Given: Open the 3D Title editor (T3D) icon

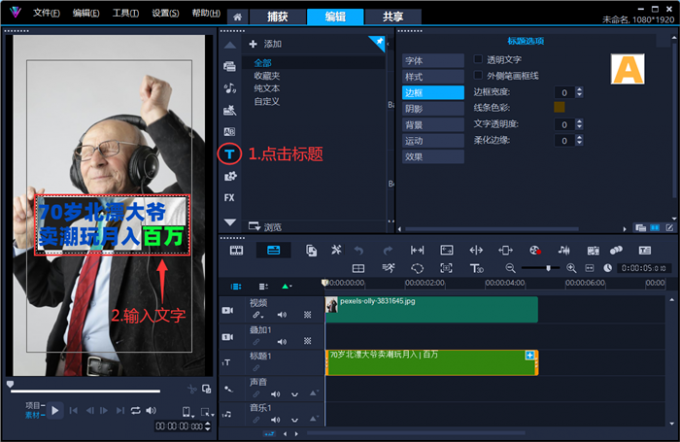Looking at the screenshot, I should tap(477, 268).
